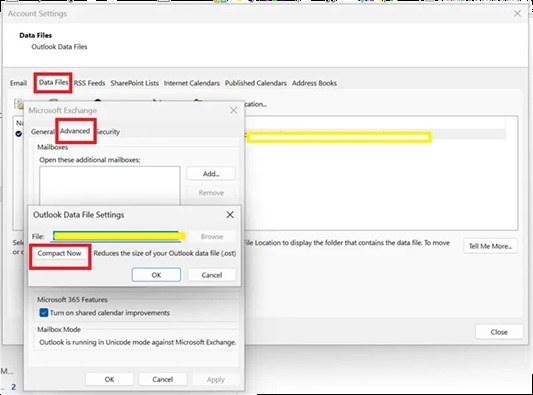This screenshot has height=395, width=533.
Task: Click the default data file checkmark icon
Action: [x=19, y=134]
